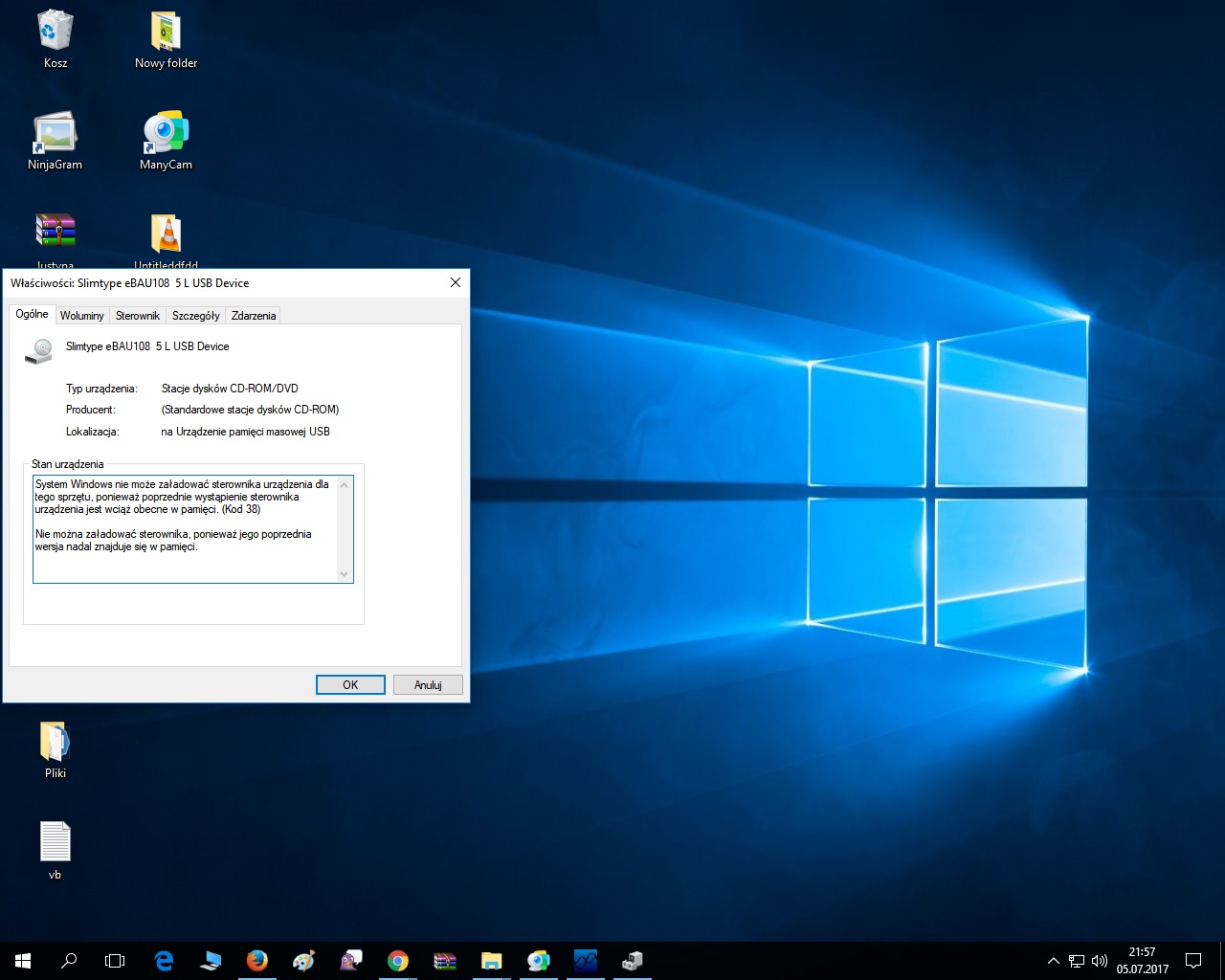Launch Microsoft Edge from taskbar
The image size is (1225, 980).
(164, 960)
